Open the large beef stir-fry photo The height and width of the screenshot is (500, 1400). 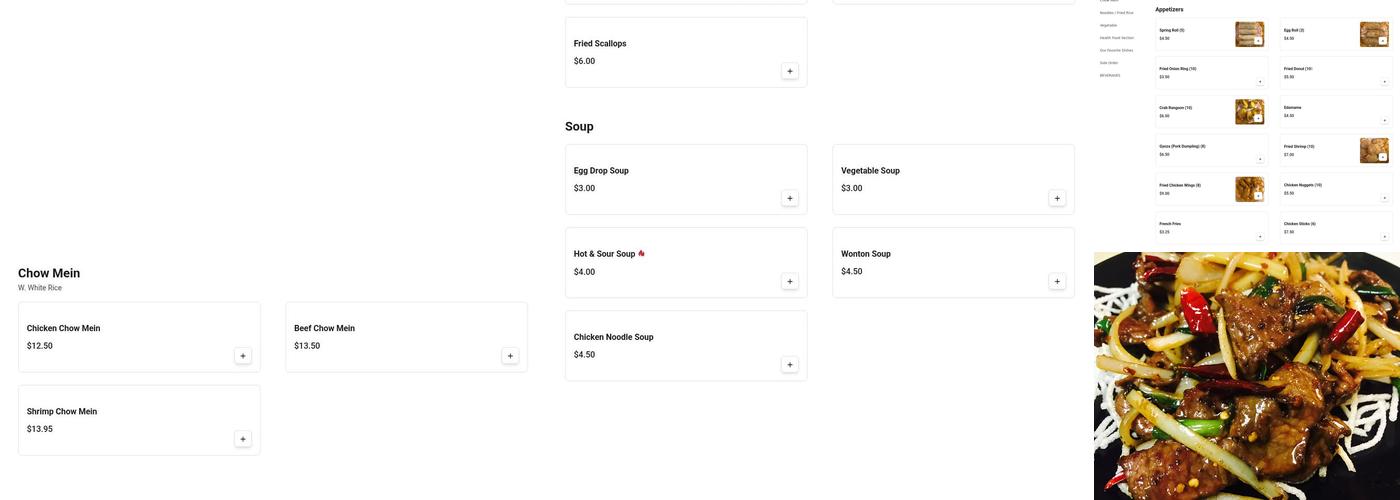point(1246,376)
